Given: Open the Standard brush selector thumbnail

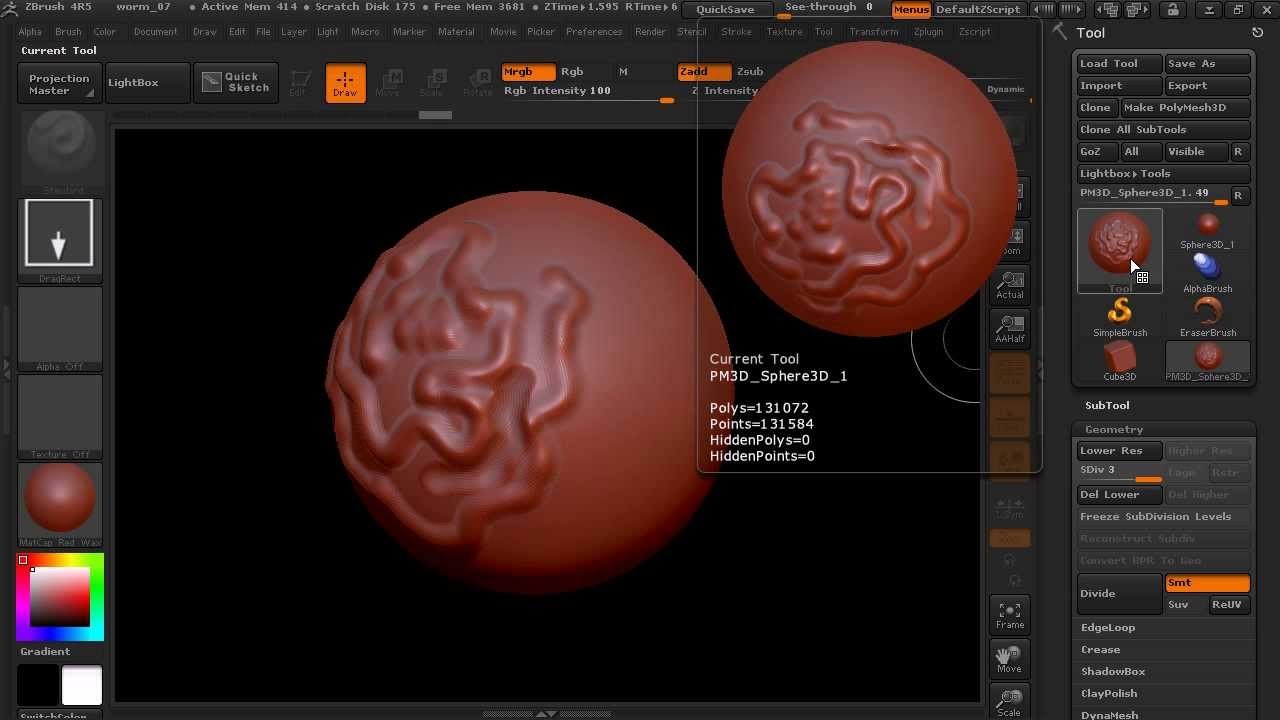Looking at the screenshot, I should [60, 152].
